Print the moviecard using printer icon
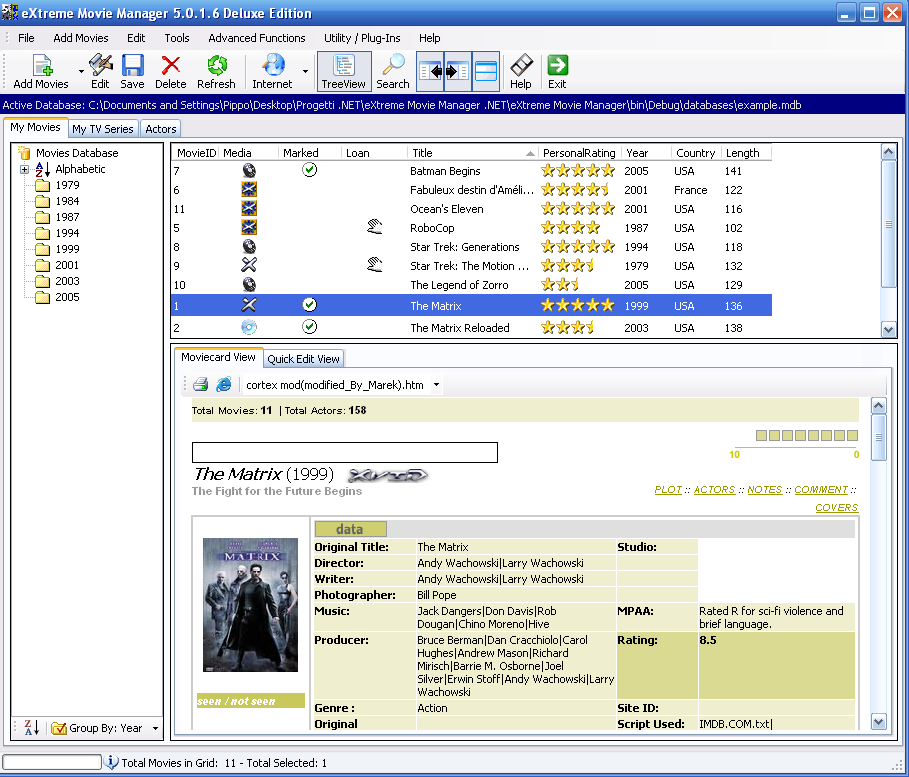The image size is (909, 777). pyautogui.click(x=200, y=385)
